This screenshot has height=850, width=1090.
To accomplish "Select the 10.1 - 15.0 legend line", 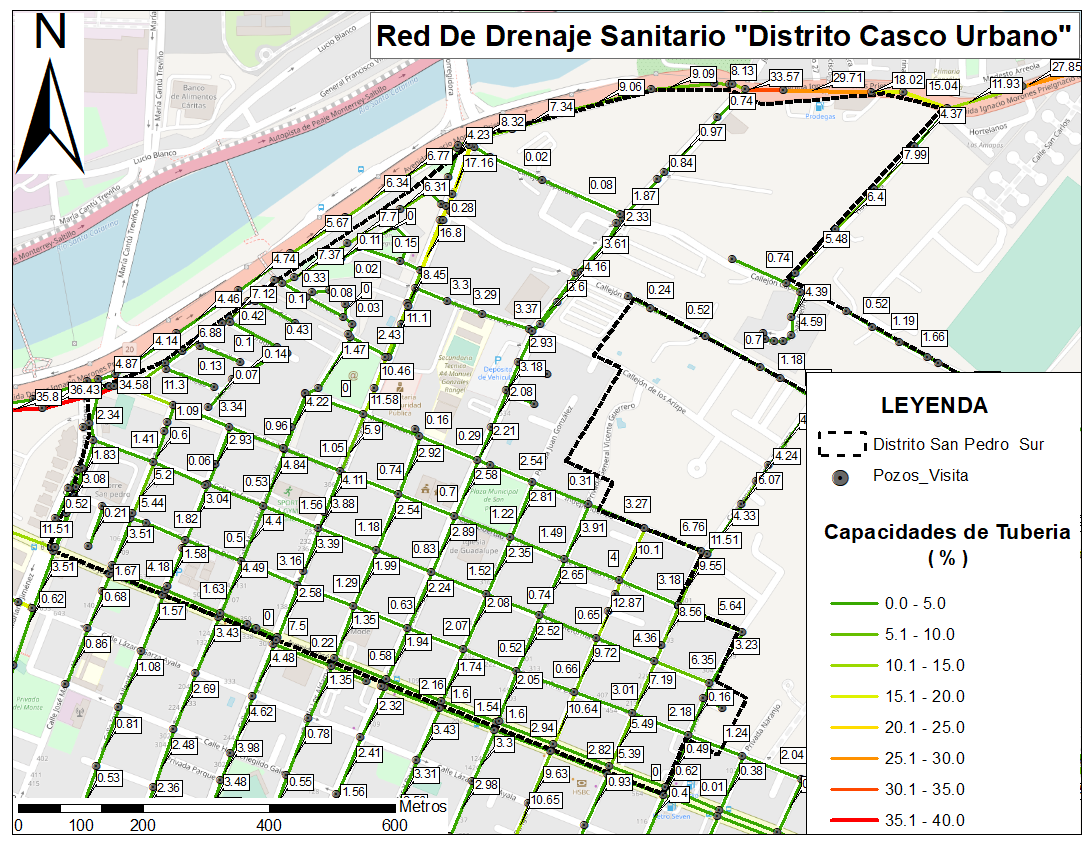I will coord(854,666).
